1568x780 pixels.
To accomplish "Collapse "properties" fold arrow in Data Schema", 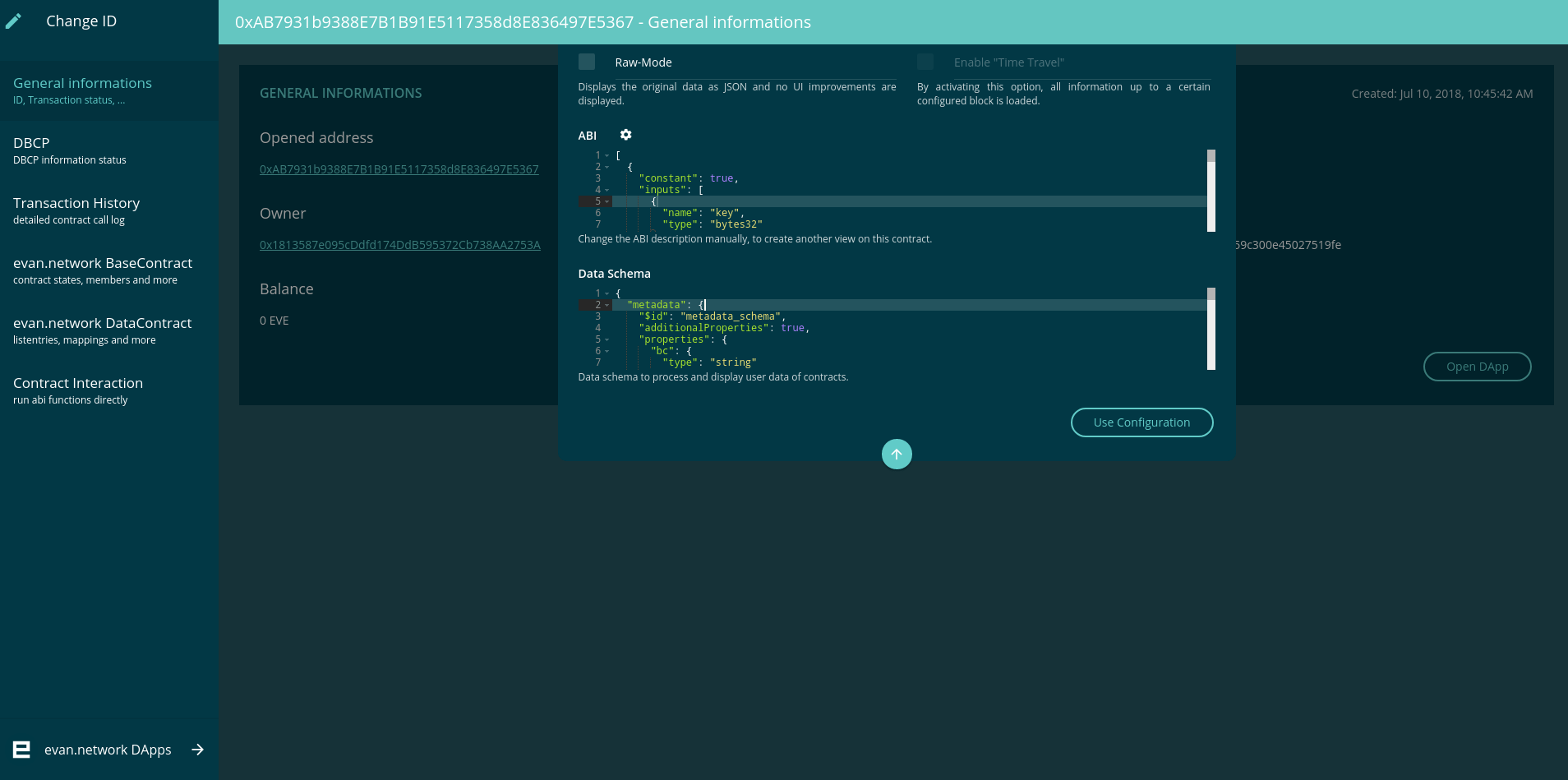I will tap(607, 339).
